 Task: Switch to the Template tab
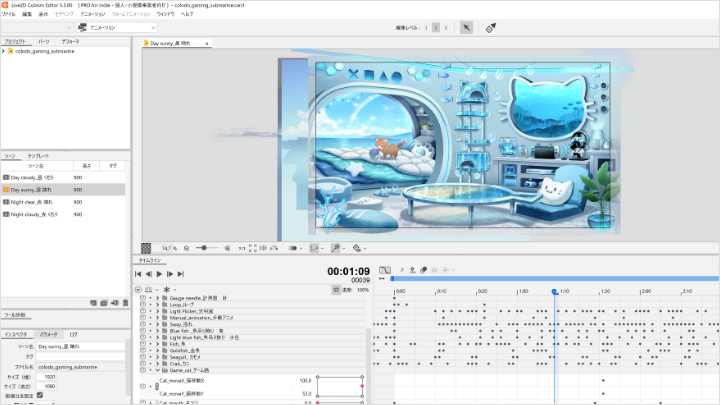point(38,156)
